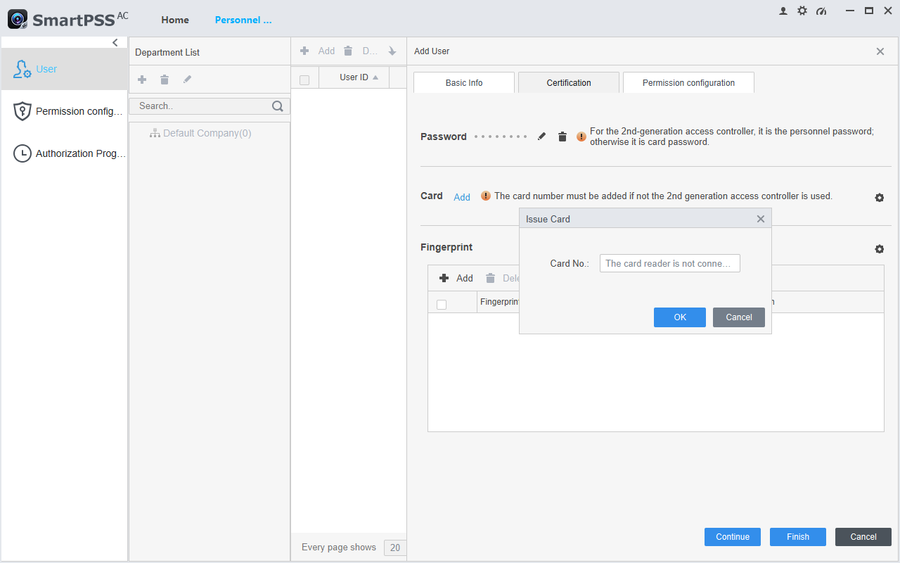
Task: Switch to Basic Info tab
Action: pos(464,83)
